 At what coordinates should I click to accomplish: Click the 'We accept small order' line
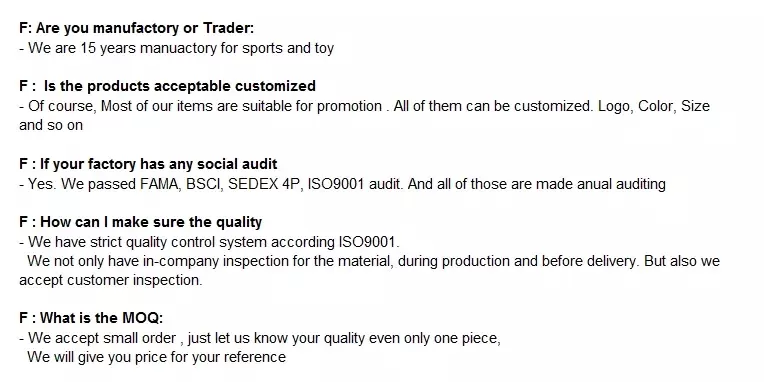(260, 338)
